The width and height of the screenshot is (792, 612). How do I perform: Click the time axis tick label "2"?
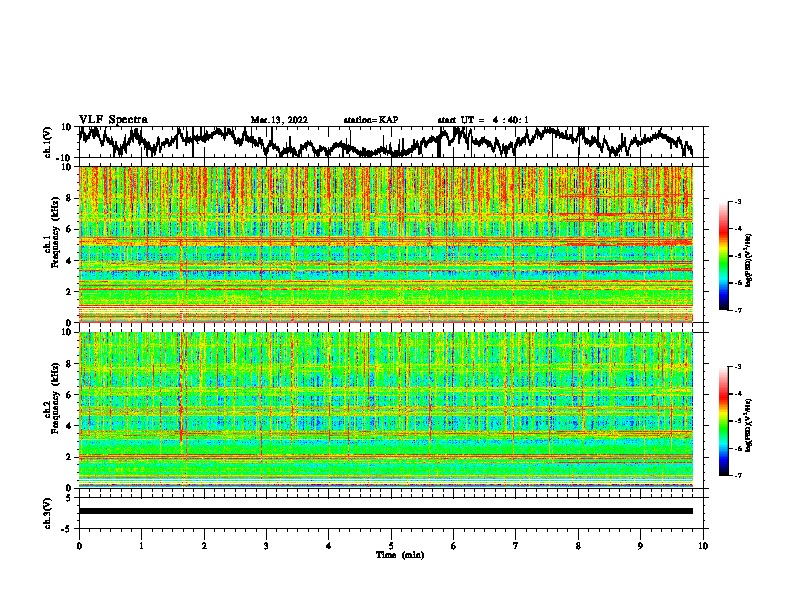pyautogui.click(x=204, y=546)
